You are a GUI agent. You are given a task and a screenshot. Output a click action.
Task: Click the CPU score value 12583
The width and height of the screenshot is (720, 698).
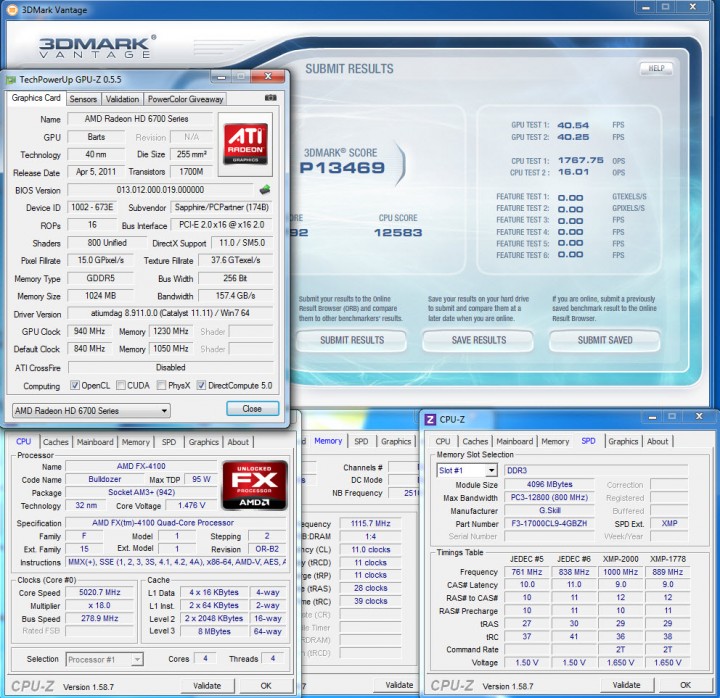pyautogui.click(x=398, y=233)
